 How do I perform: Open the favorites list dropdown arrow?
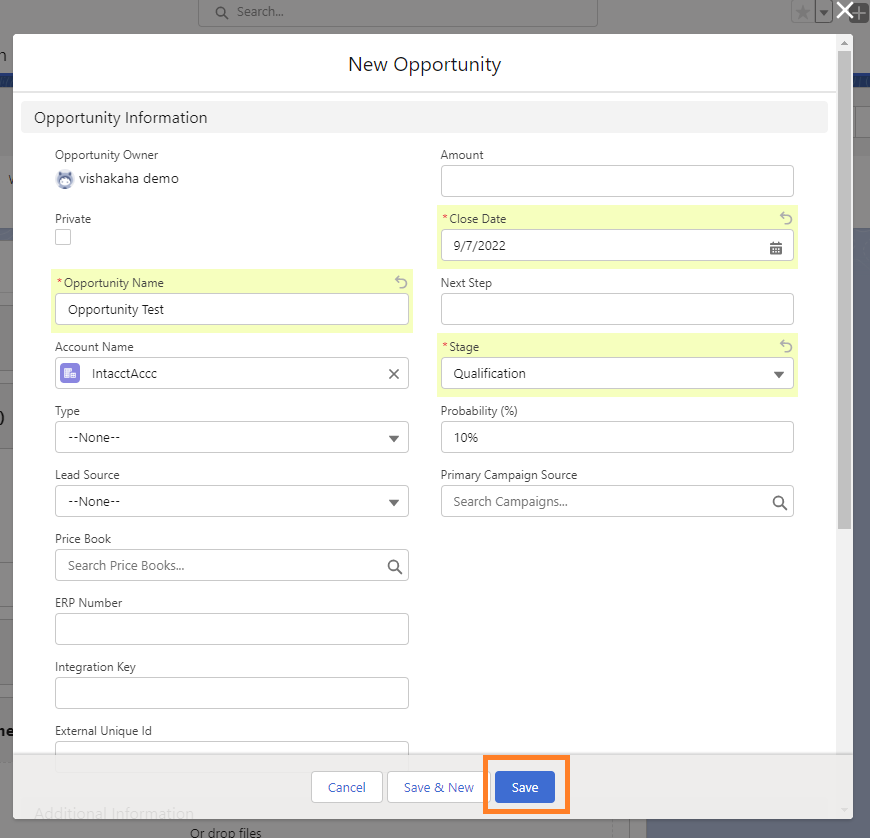[x=823, y=12]
